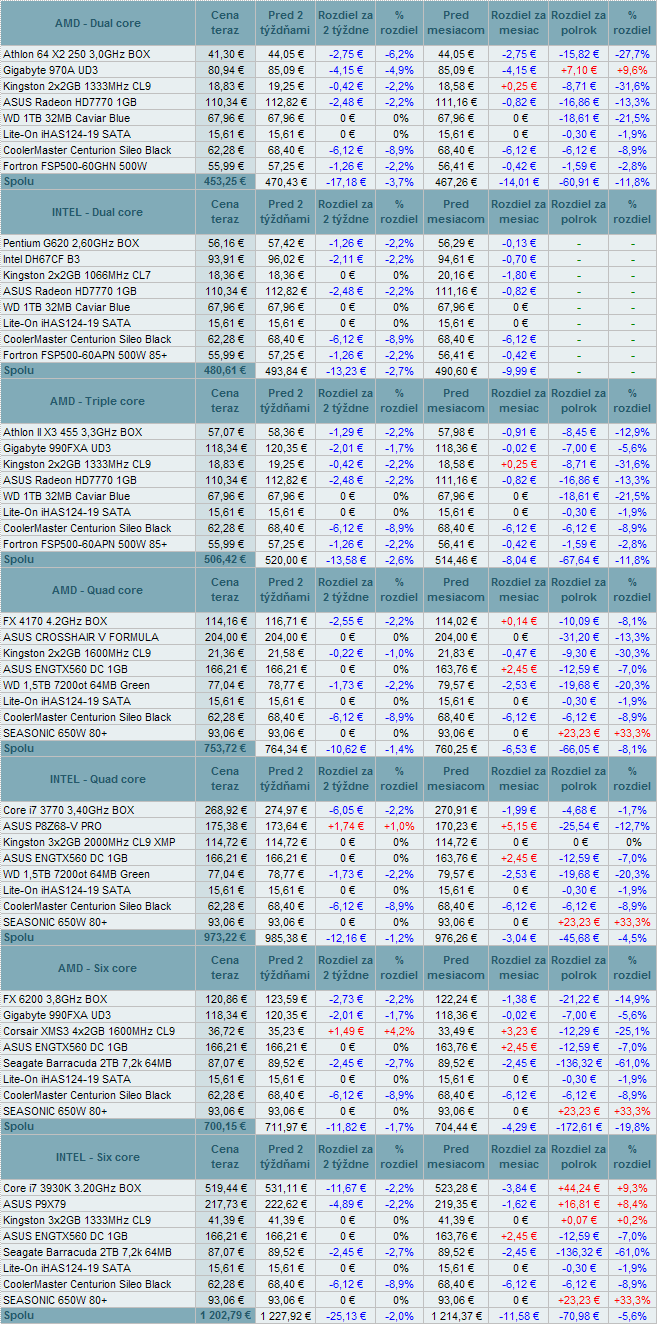Click the "AMD - Dual core" section header
657x1324 pixels.
[x=97, y=23]
